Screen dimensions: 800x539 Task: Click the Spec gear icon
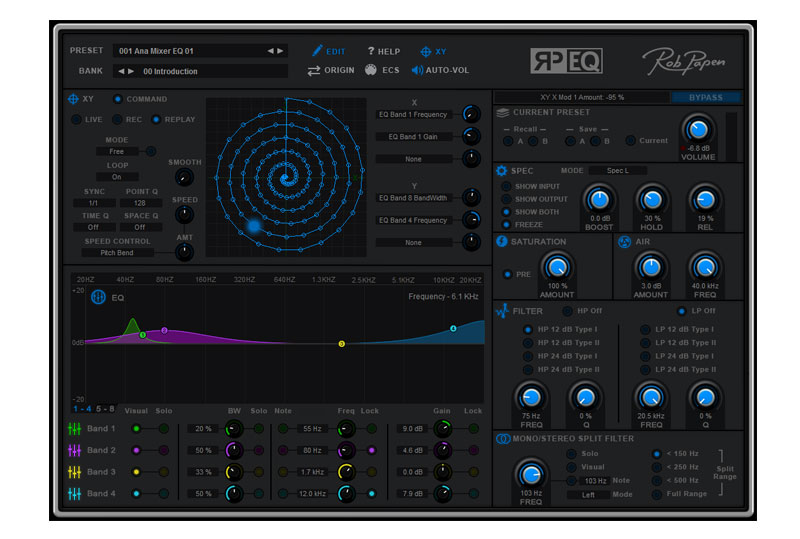[503, 171]
